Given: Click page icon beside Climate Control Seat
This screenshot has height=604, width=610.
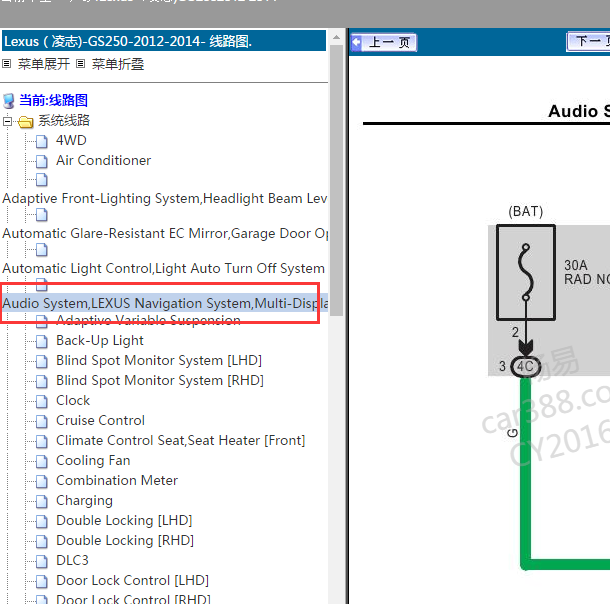Looking at the screenshot, I should click(42, 441).
